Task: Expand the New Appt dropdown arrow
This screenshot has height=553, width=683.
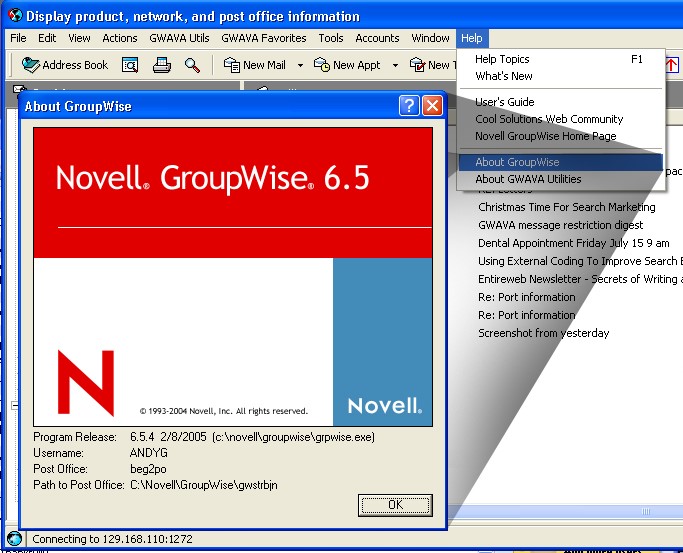Action: 395,65
